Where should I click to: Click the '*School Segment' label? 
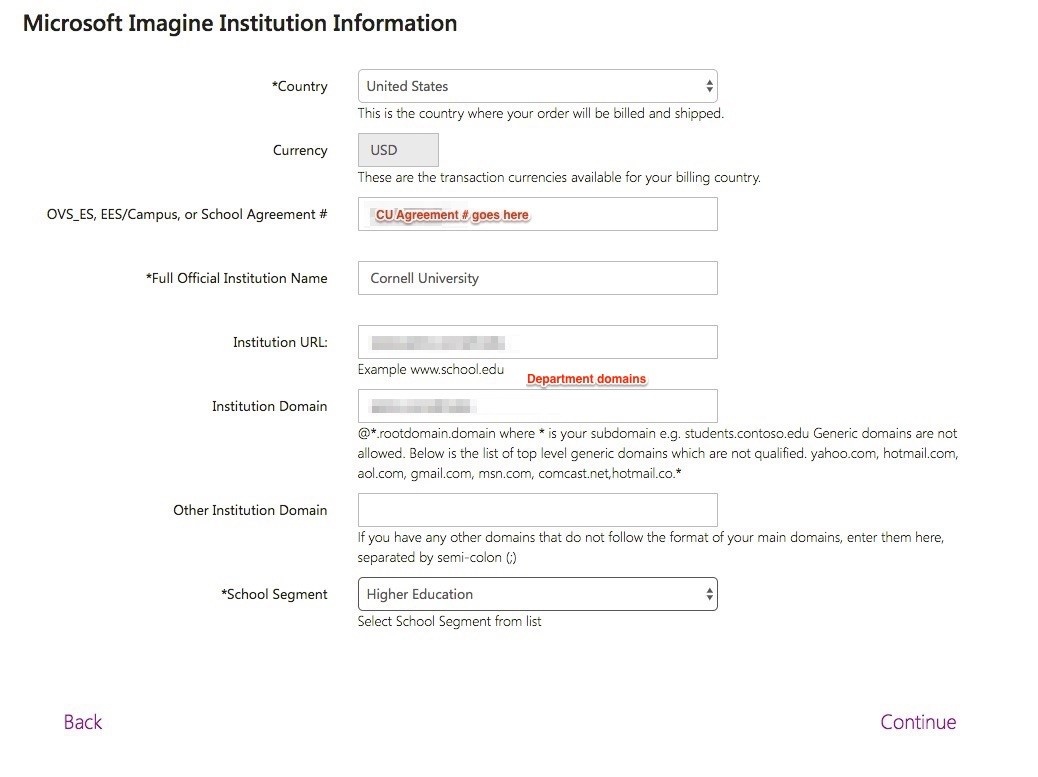click(x=274, y=594)
